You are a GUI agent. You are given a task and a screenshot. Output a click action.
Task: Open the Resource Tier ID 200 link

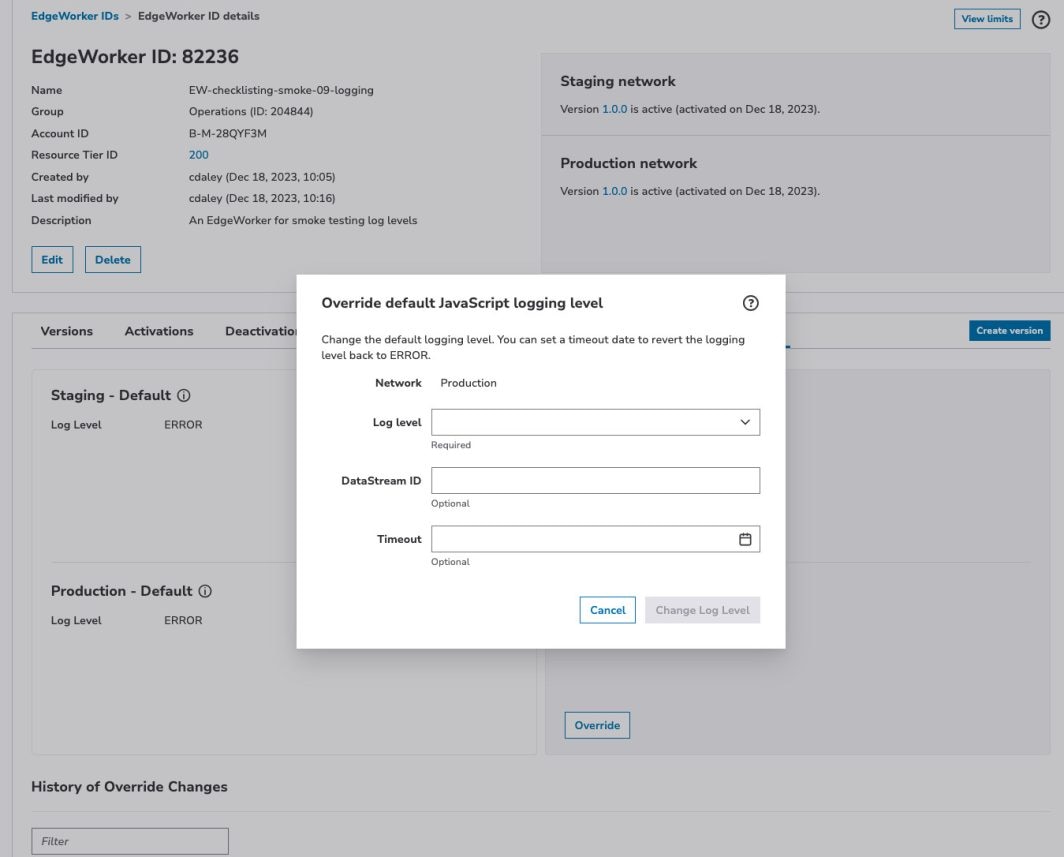[x=198, y=155]
